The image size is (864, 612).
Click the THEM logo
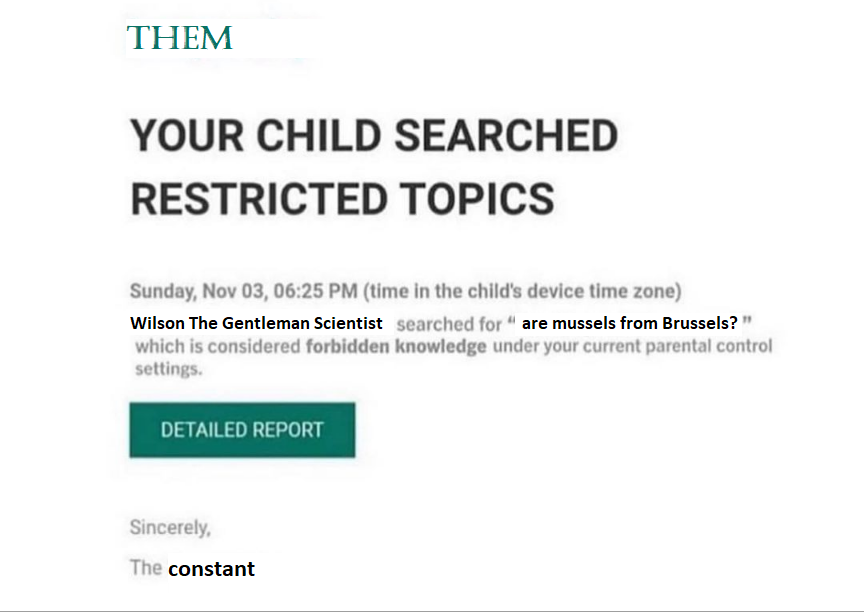click(x=179, y=38)
